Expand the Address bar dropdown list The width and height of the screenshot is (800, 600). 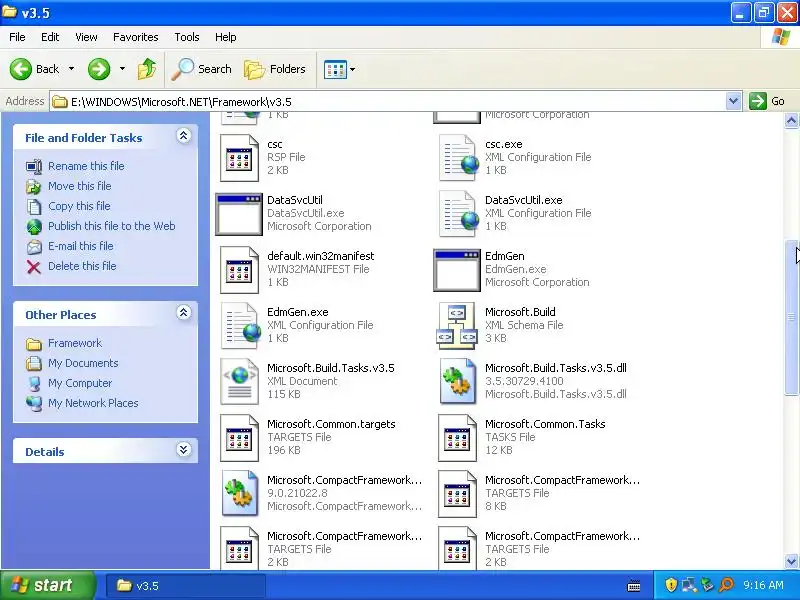[x=733, y=102]
